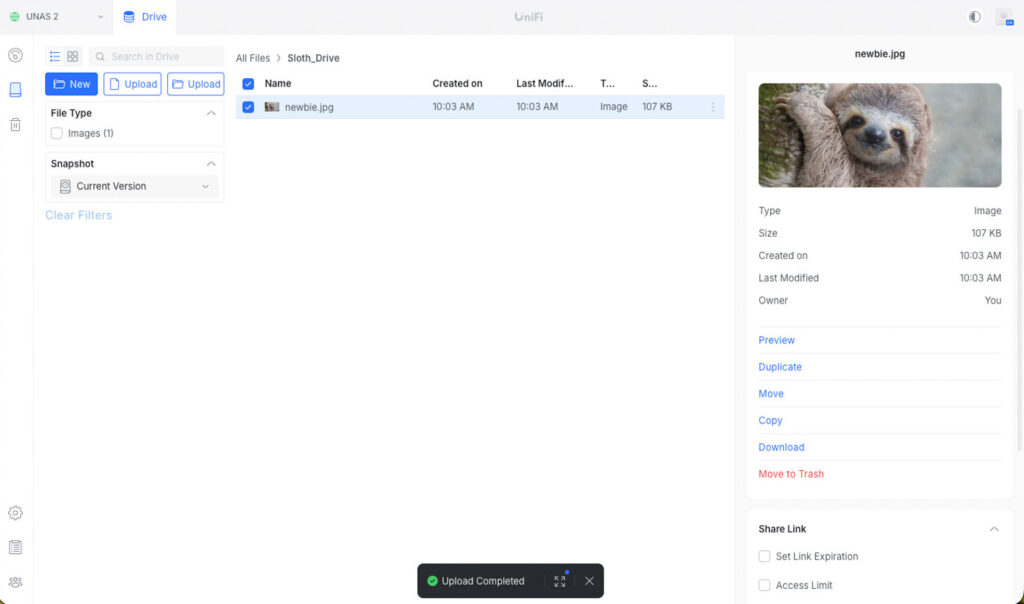Click Move to Trash link

(790, 474)
